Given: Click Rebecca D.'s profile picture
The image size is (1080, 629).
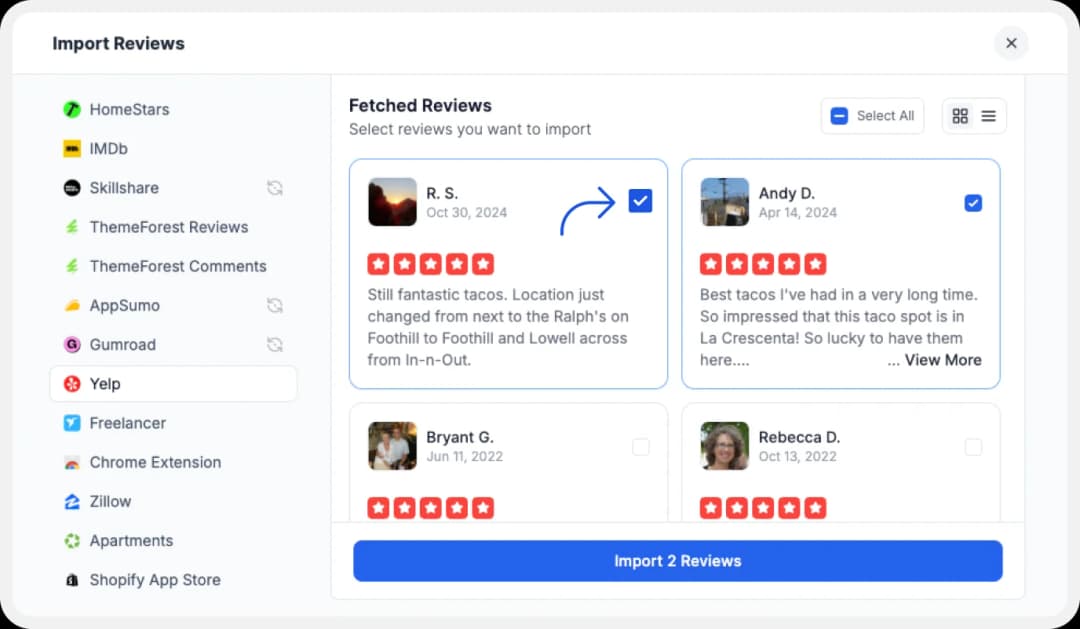Looking at the screenshot, I should (x=724, y=447).
